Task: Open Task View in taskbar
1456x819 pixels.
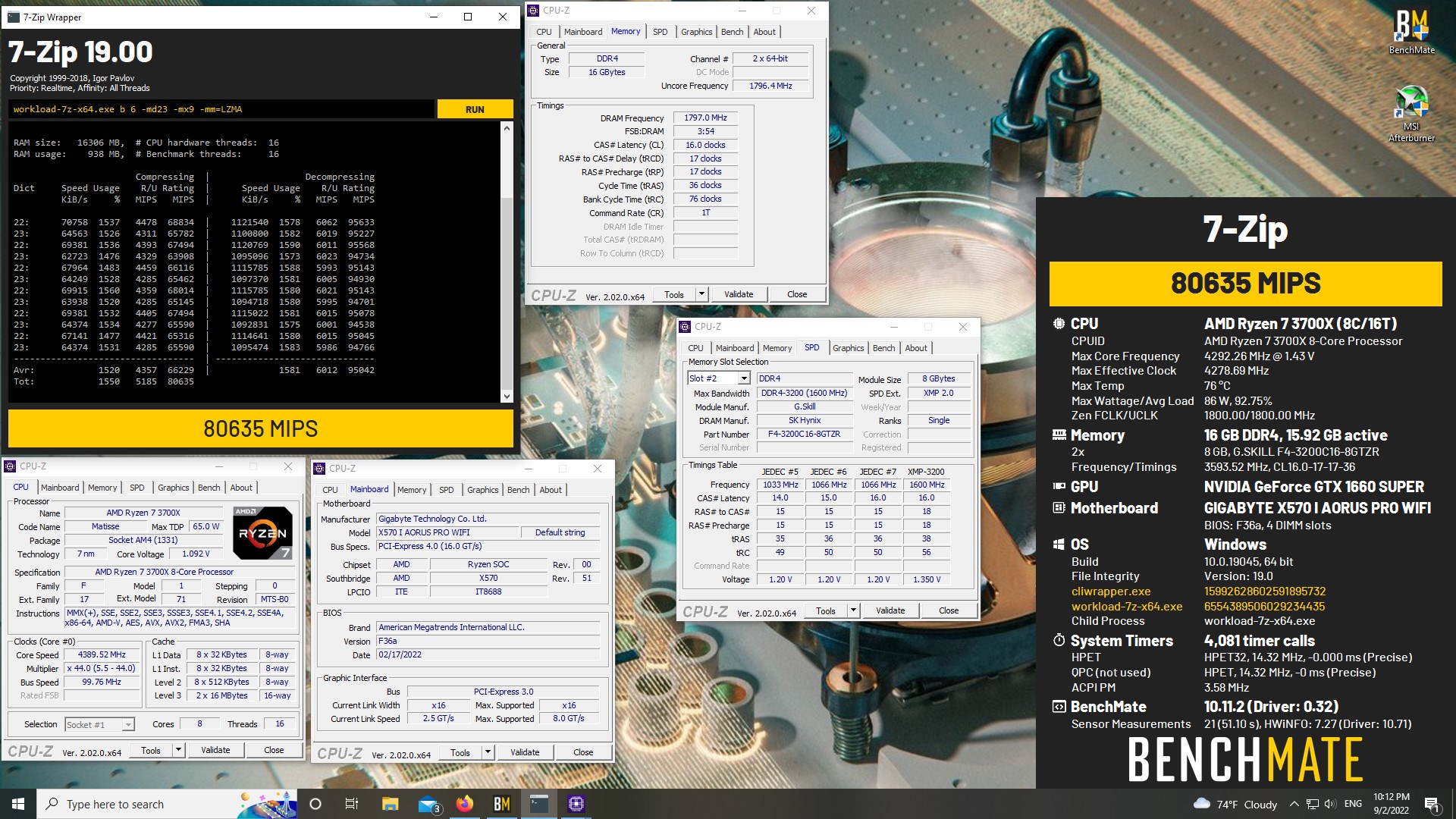Action: tap(351, 804)
